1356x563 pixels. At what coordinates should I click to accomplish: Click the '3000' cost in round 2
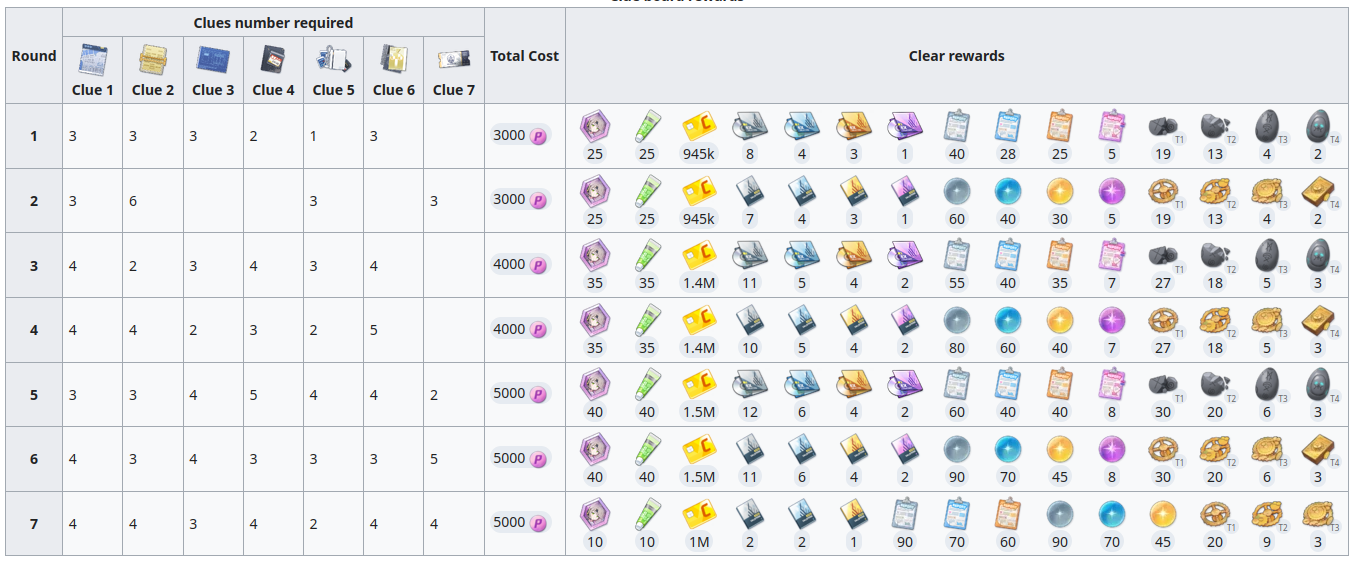click(x=509, y=200)
